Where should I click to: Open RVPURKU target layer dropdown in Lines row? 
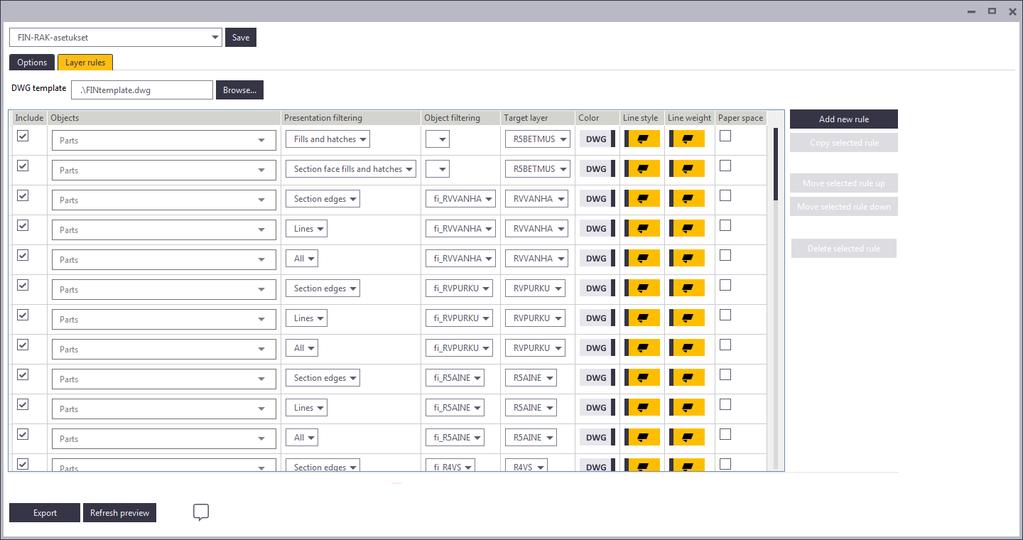coord(535,318)
